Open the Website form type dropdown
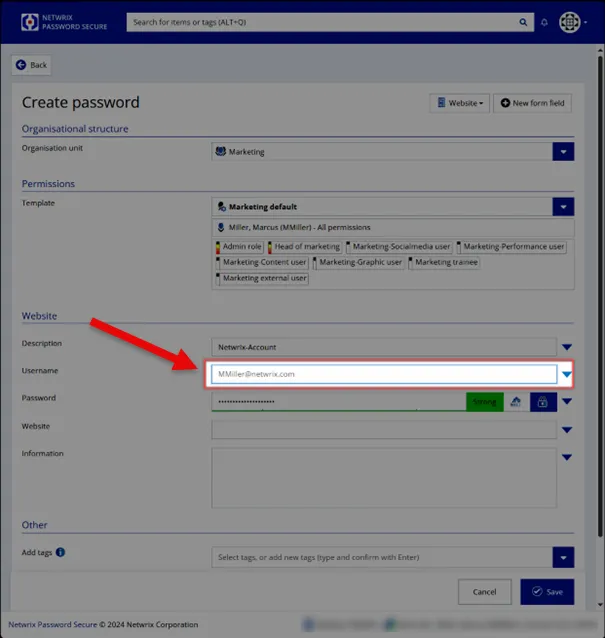The height and width of the screenshot is (638, 605). point(459,103)
